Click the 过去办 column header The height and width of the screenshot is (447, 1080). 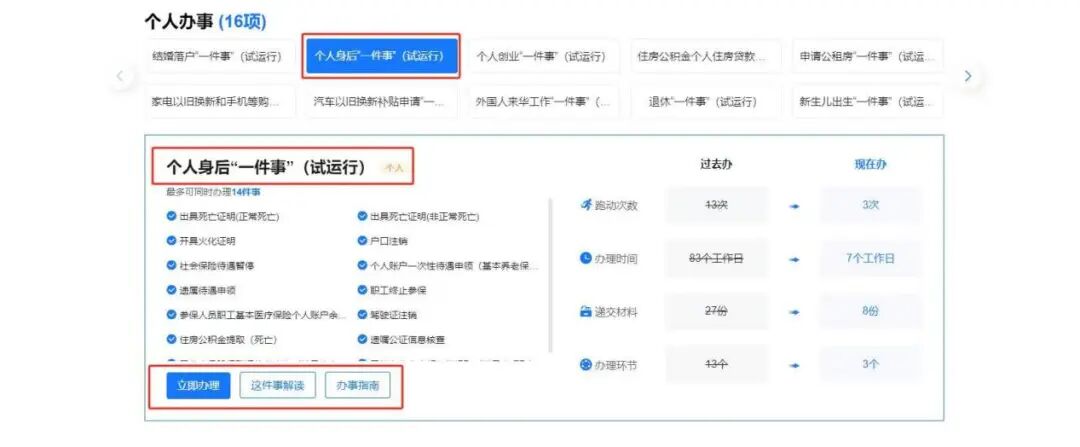coord(716,165)
